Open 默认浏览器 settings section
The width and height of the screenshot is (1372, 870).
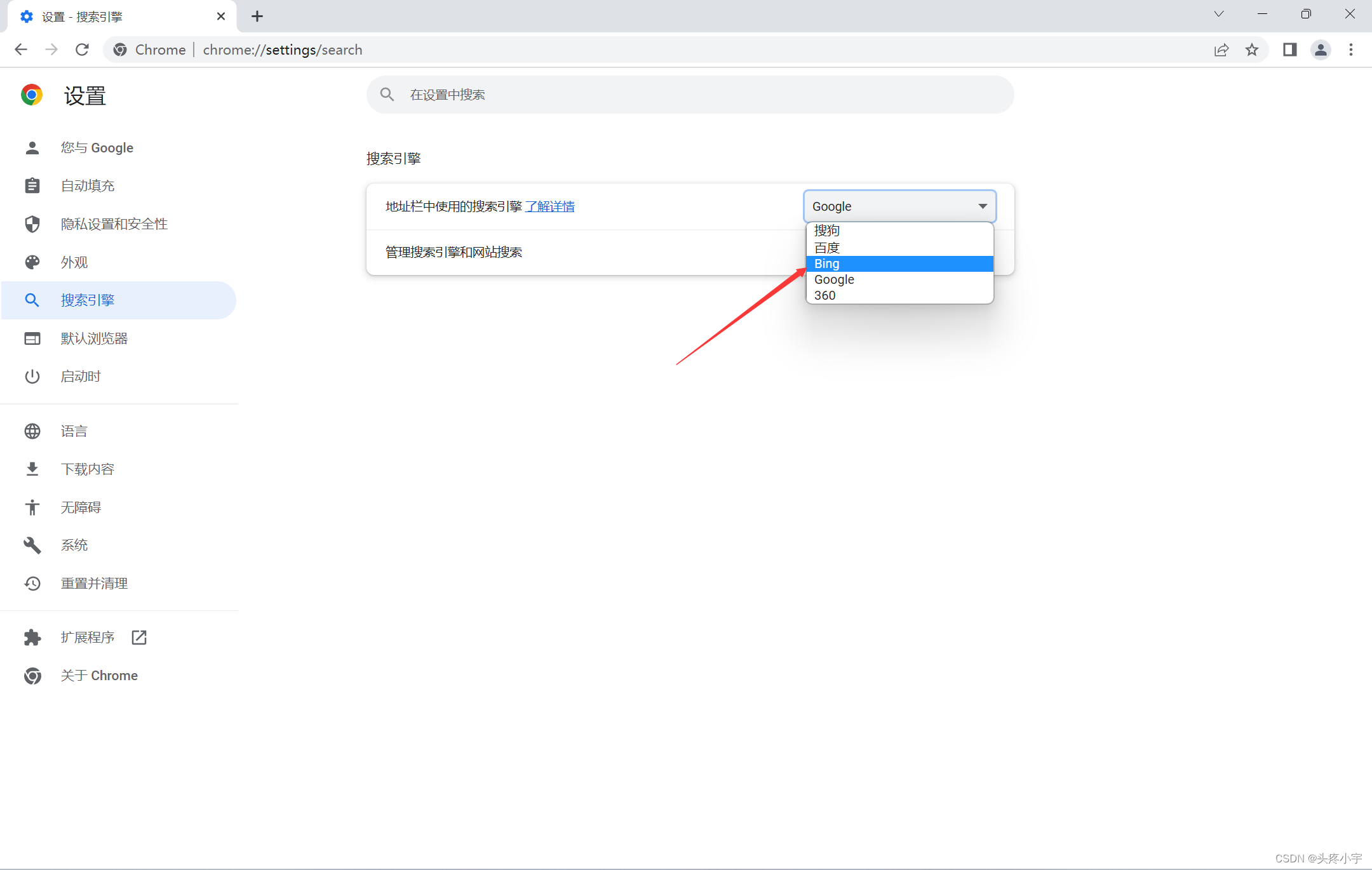click(119, 338)
